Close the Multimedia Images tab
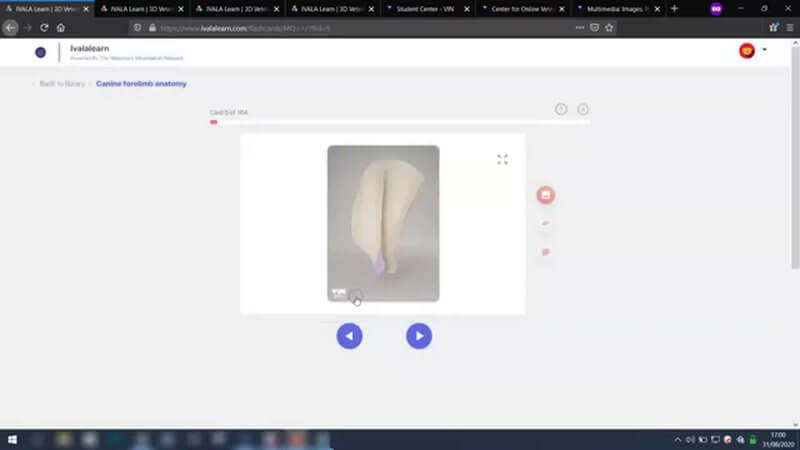The width and height of the screenshot is (800, 450). [x=657, y=9]
